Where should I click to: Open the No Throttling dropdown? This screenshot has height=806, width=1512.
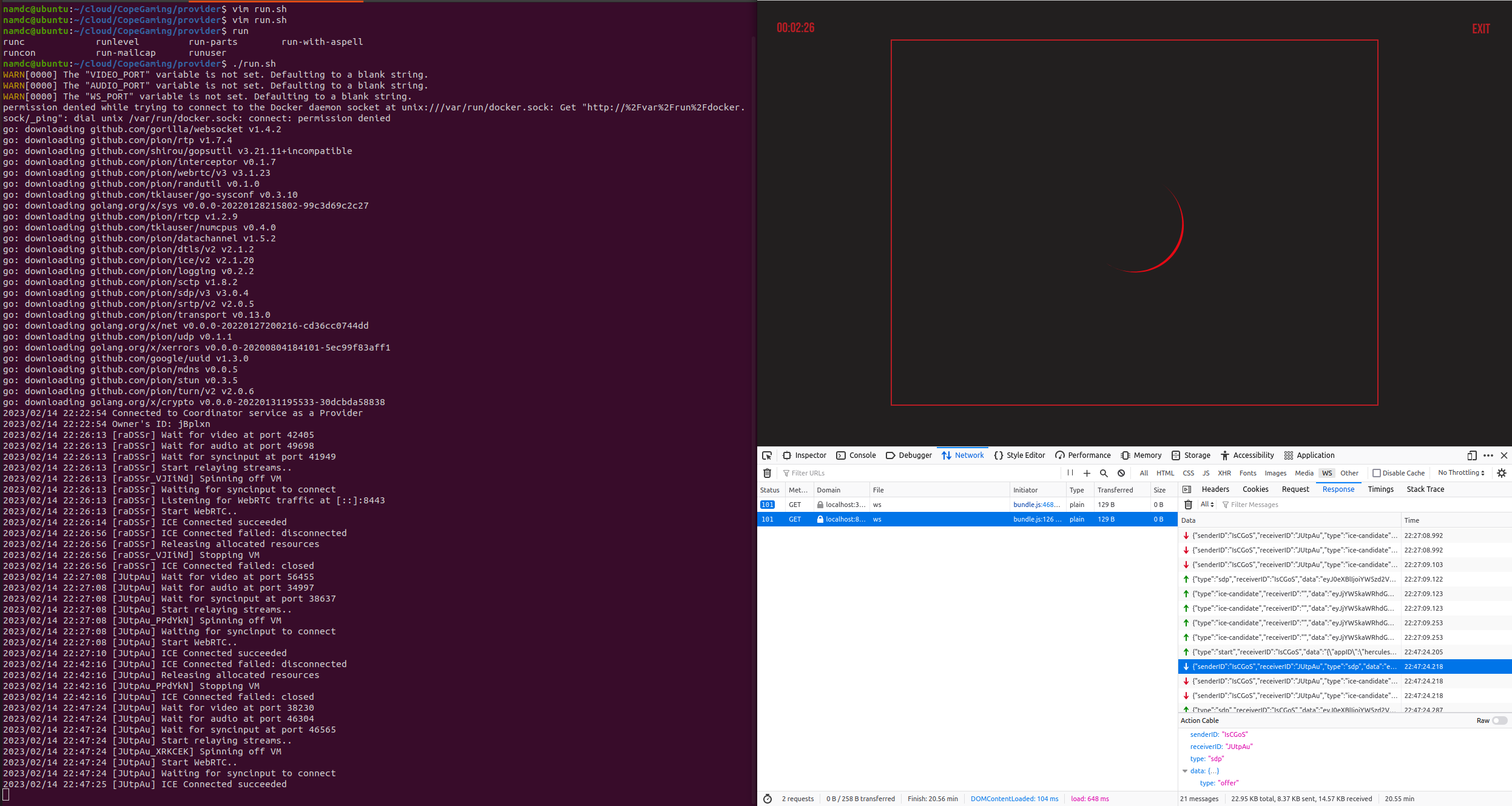[x=1460, y=473]
